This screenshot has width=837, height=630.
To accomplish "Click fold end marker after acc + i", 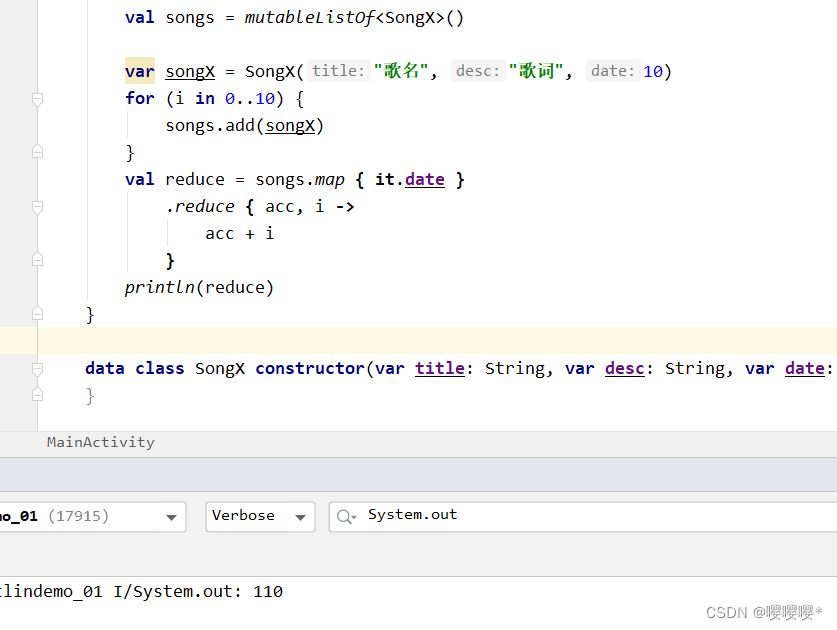I will [37, 260].
